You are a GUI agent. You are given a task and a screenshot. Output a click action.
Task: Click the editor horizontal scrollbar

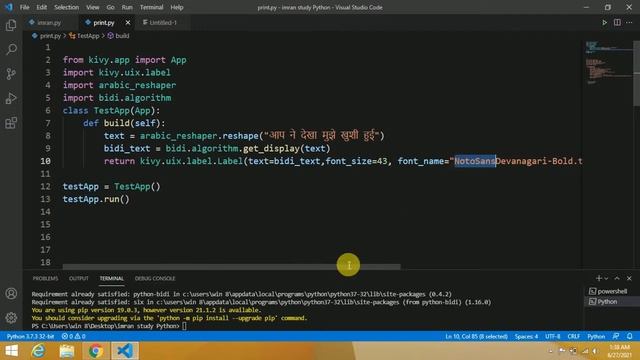pos(231,267)
